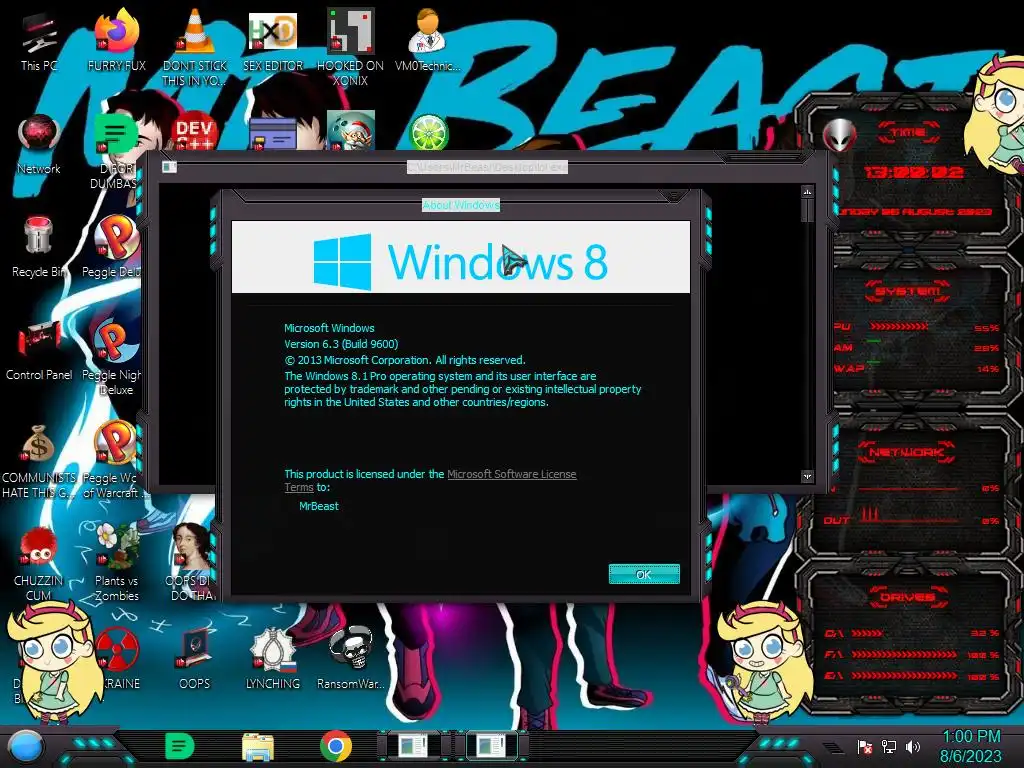The image size is (1024, 768).
Task: Open the money bag COMMUNISTS HATE THIS icon
Action: tap(39, 461)
